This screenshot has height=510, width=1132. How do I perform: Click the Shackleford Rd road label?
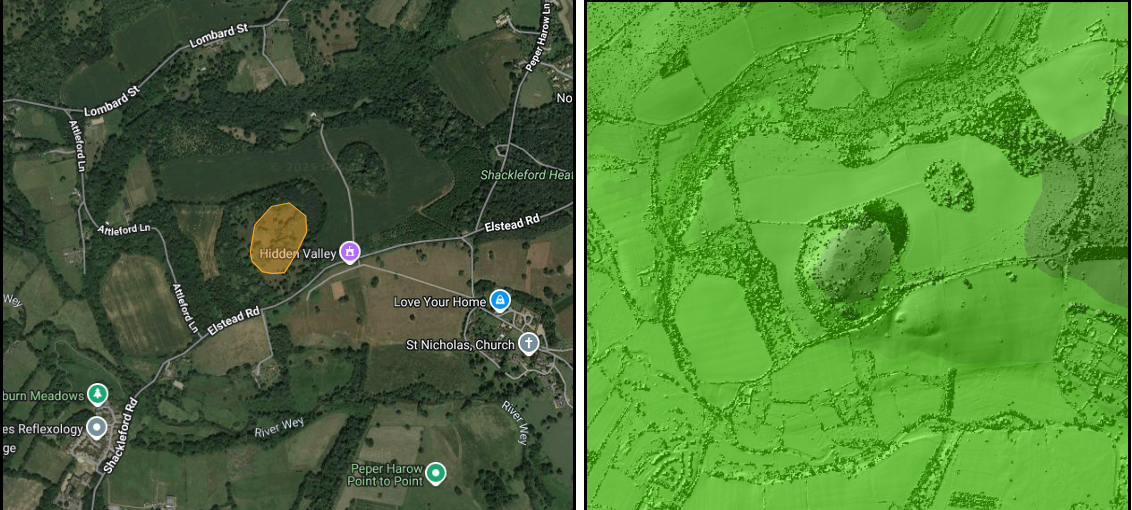[x=120, y=436]
